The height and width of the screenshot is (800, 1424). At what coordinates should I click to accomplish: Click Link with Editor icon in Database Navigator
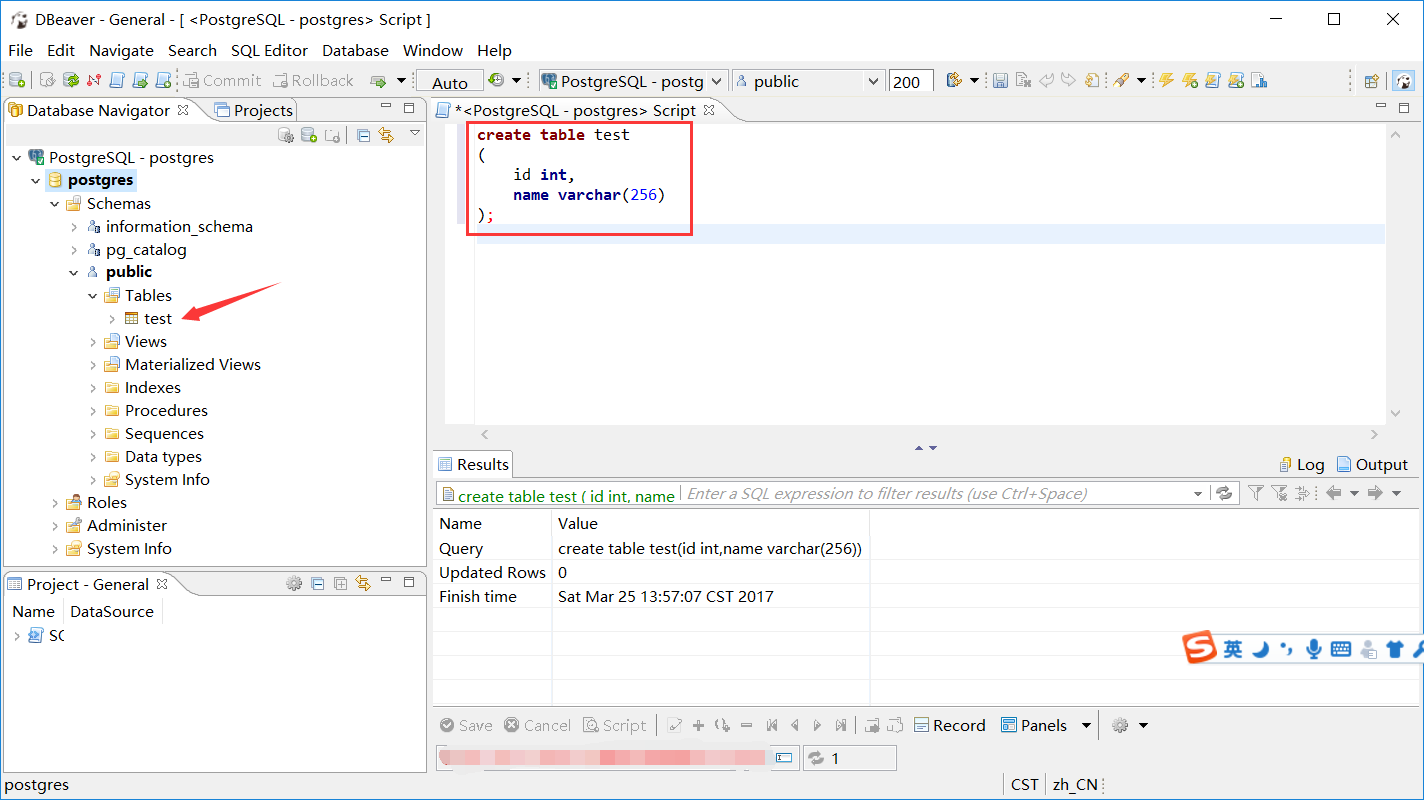[386, 135]
